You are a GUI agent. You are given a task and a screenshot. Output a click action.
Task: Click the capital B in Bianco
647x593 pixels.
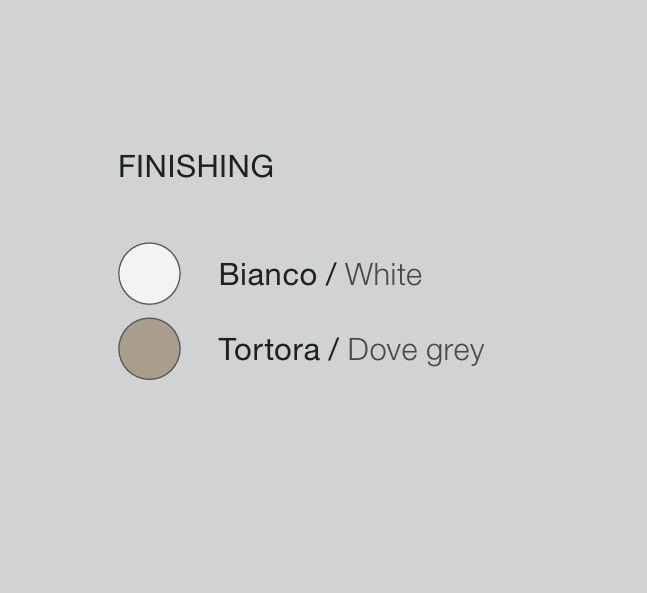[x=229, y=274]
